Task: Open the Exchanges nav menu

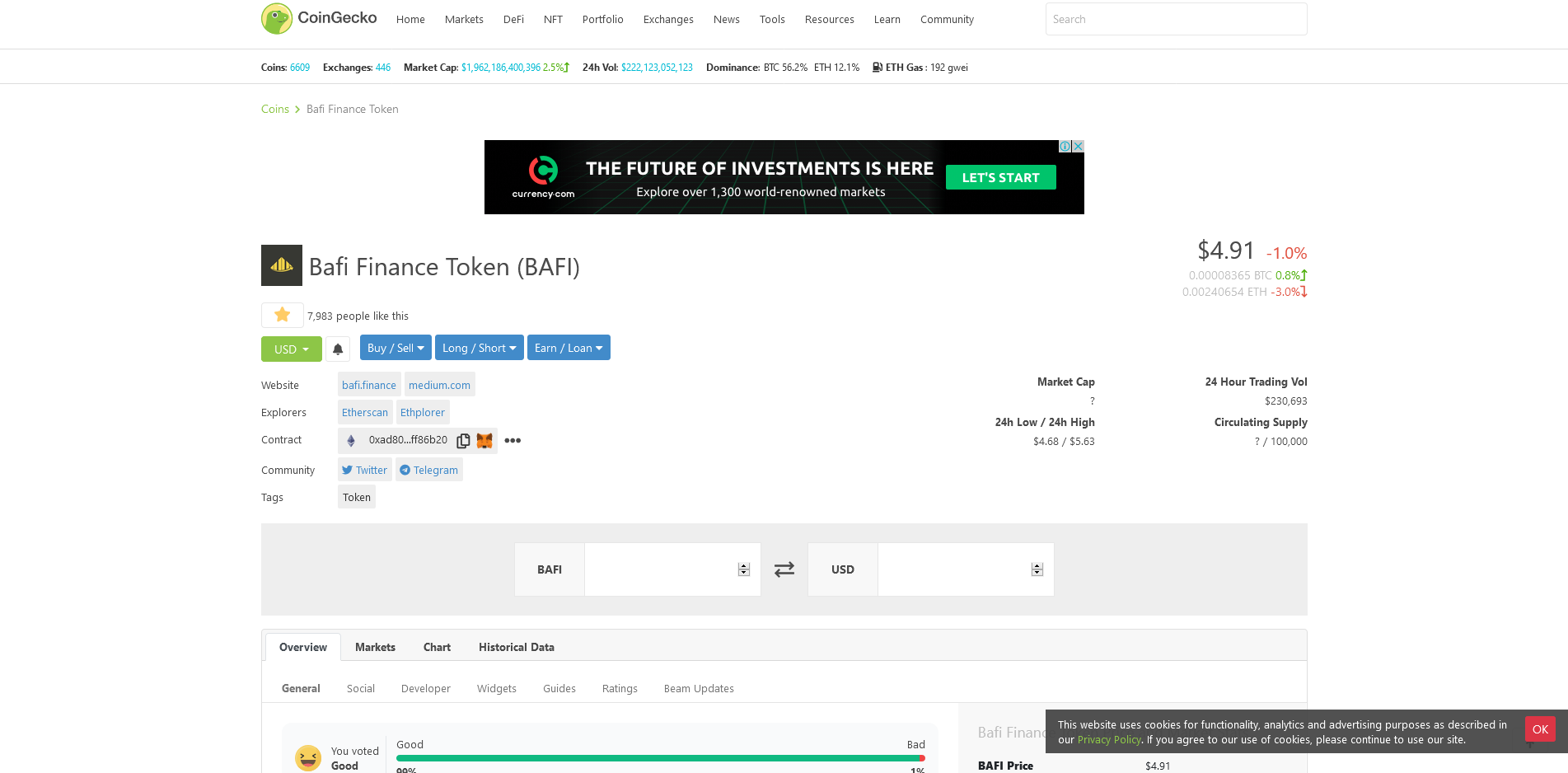Action: point(668,19)
